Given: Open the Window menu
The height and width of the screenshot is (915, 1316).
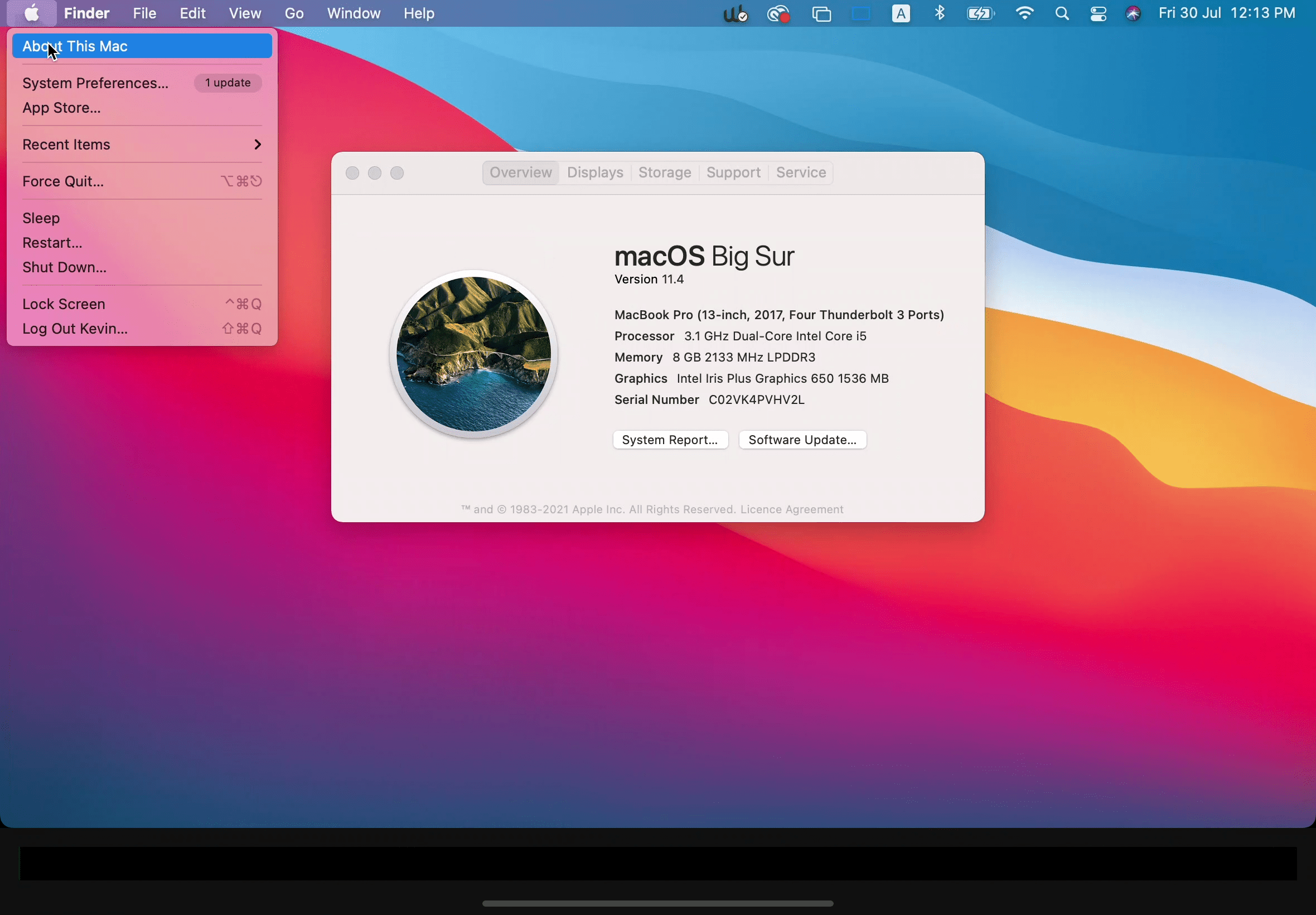Looking at the screenshot, I should point(354,13).
